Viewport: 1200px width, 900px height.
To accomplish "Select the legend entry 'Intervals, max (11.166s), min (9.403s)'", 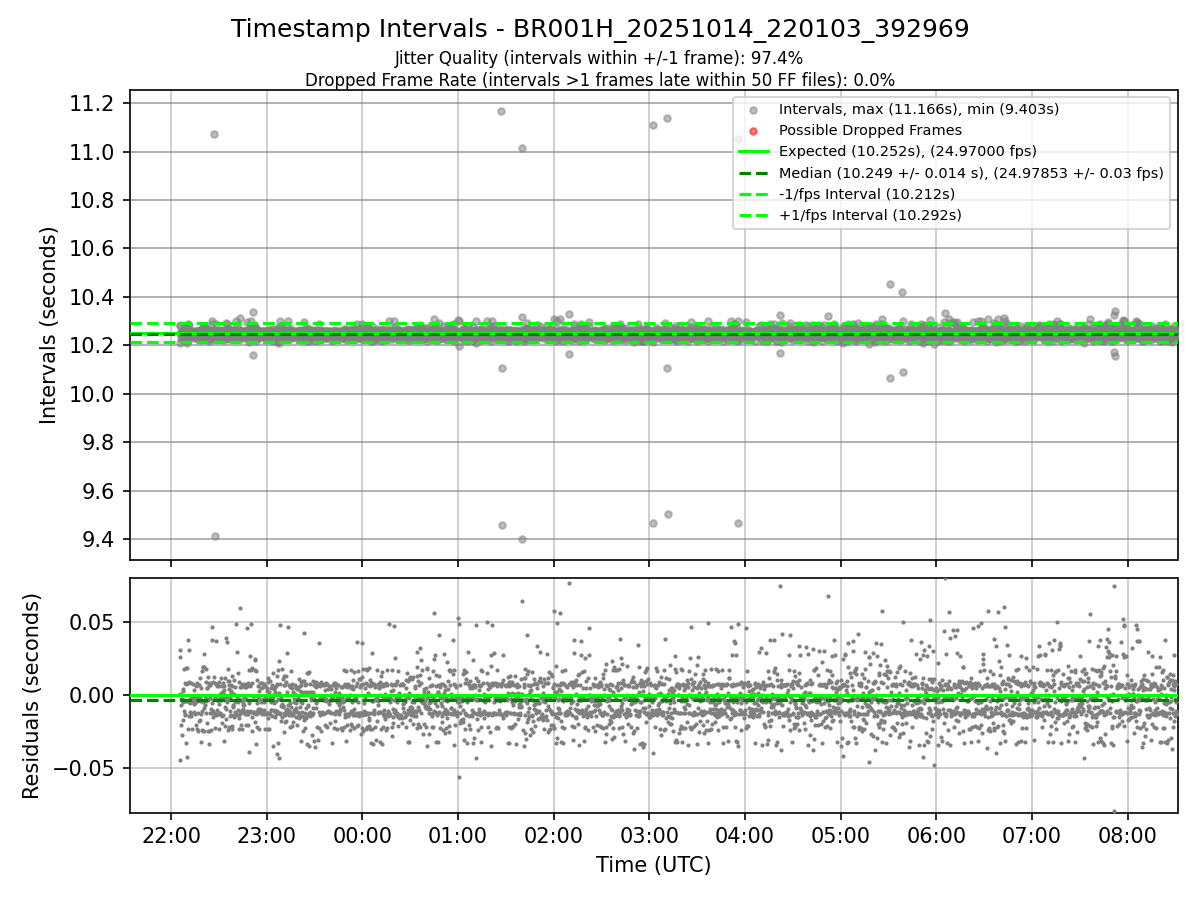I will tap(919, 109).
